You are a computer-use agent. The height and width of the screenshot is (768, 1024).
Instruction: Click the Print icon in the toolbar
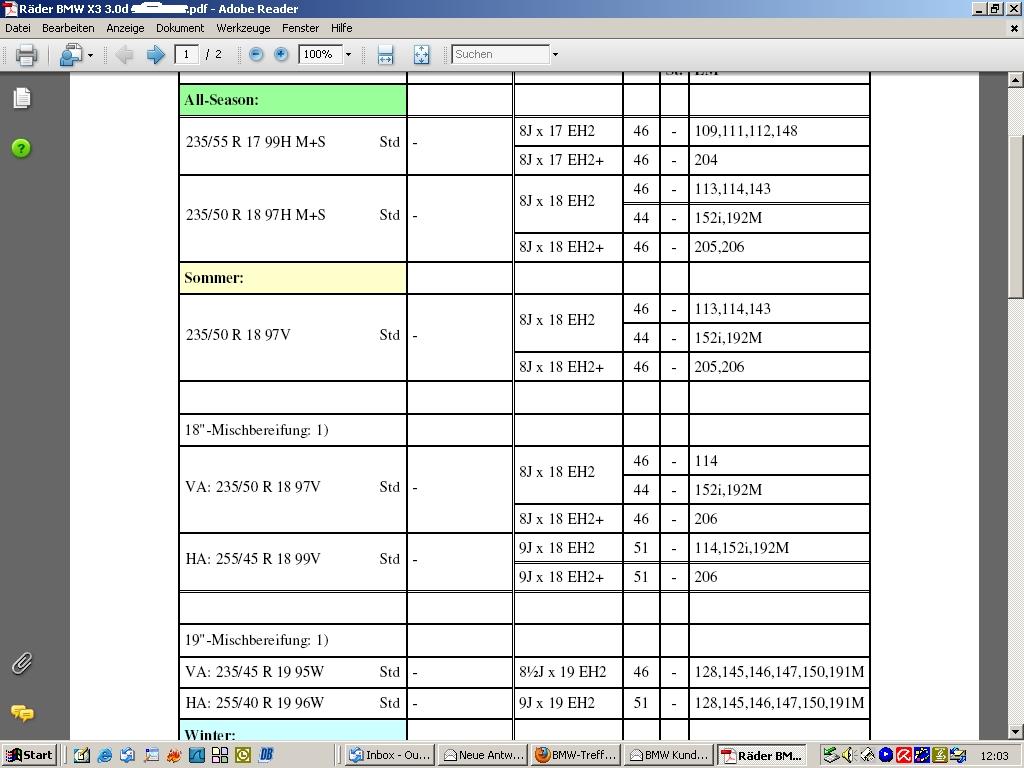pyautogui.click(x=27, y=55)
